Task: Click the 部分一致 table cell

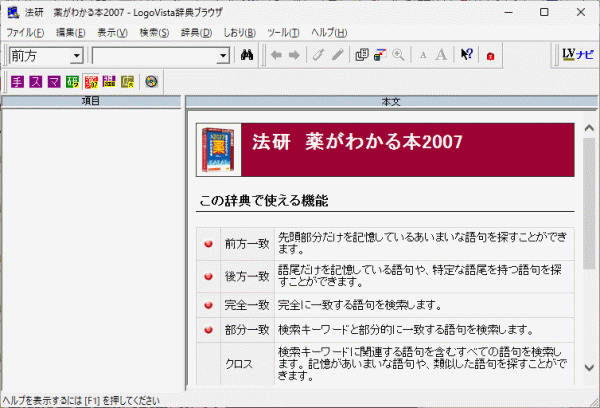Action: [x=247, y=330]
